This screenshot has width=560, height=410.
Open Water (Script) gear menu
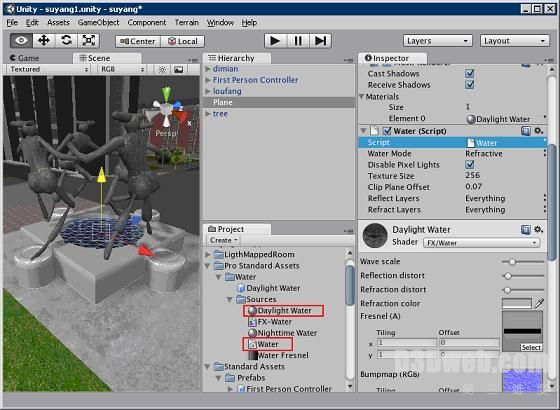(539, 131)
